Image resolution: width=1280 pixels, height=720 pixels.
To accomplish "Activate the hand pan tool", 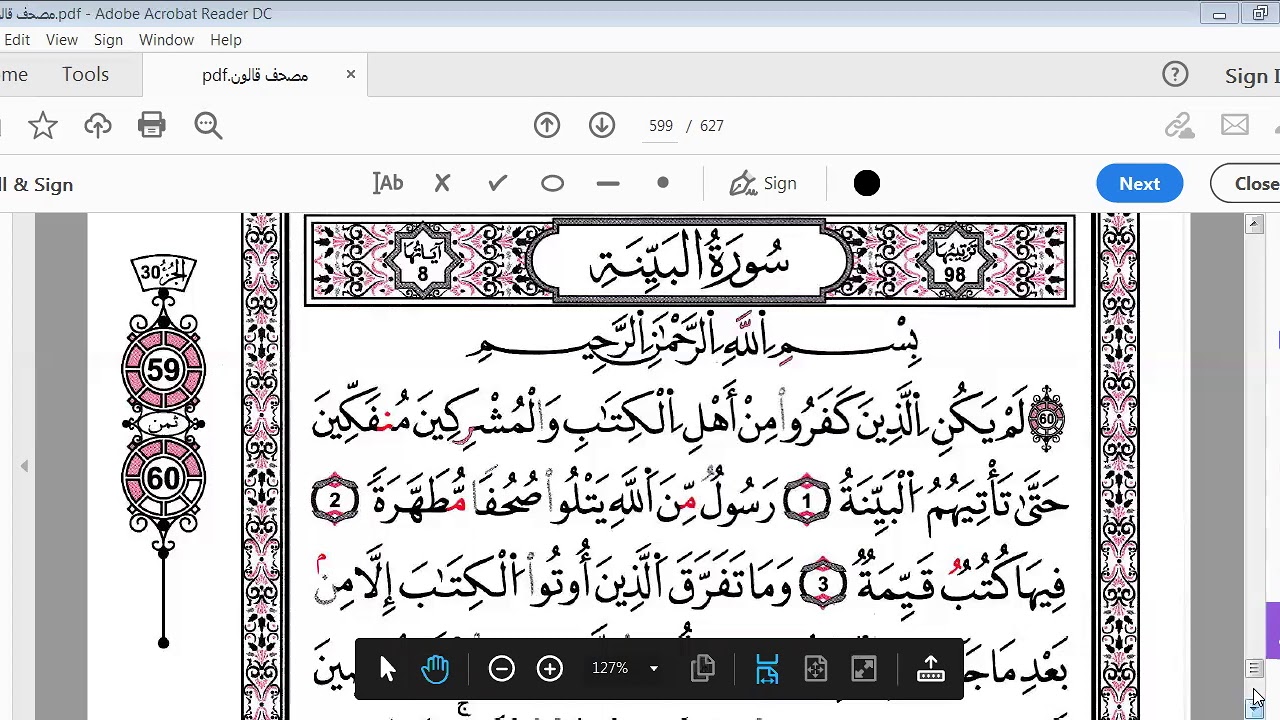I will coord(435,668).
